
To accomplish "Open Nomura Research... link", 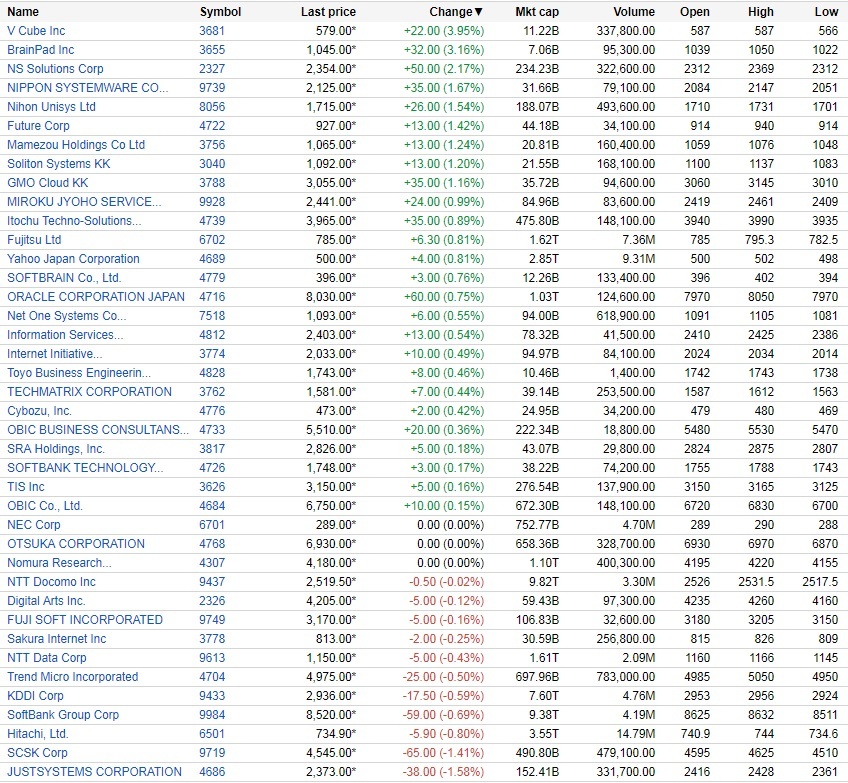I will [59, 562].
